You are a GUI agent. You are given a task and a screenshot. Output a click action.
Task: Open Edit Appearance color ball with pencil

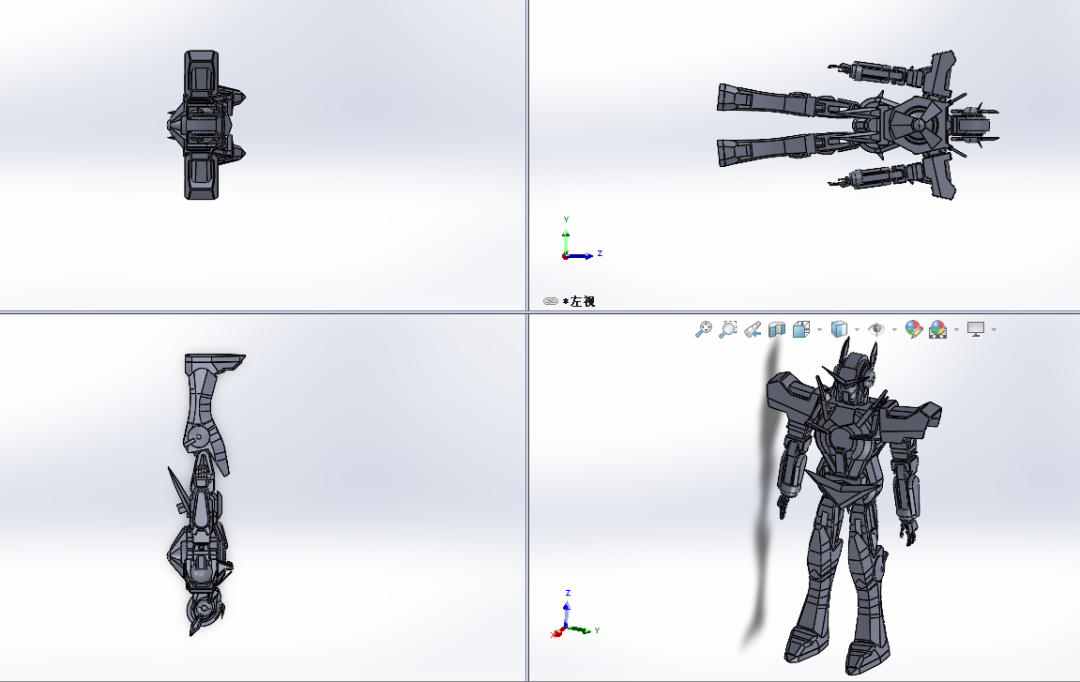point(913,329)
